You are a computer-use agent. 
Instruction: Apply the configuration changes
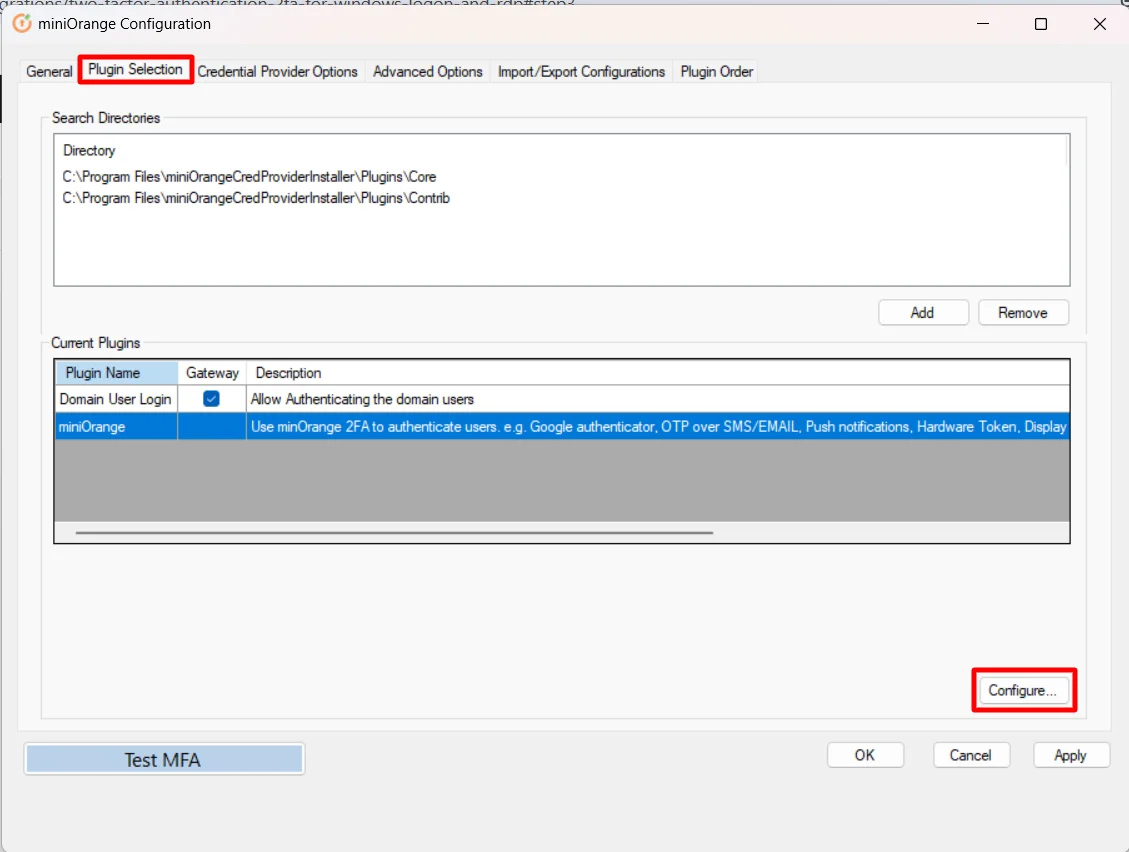coord(1070,755)
